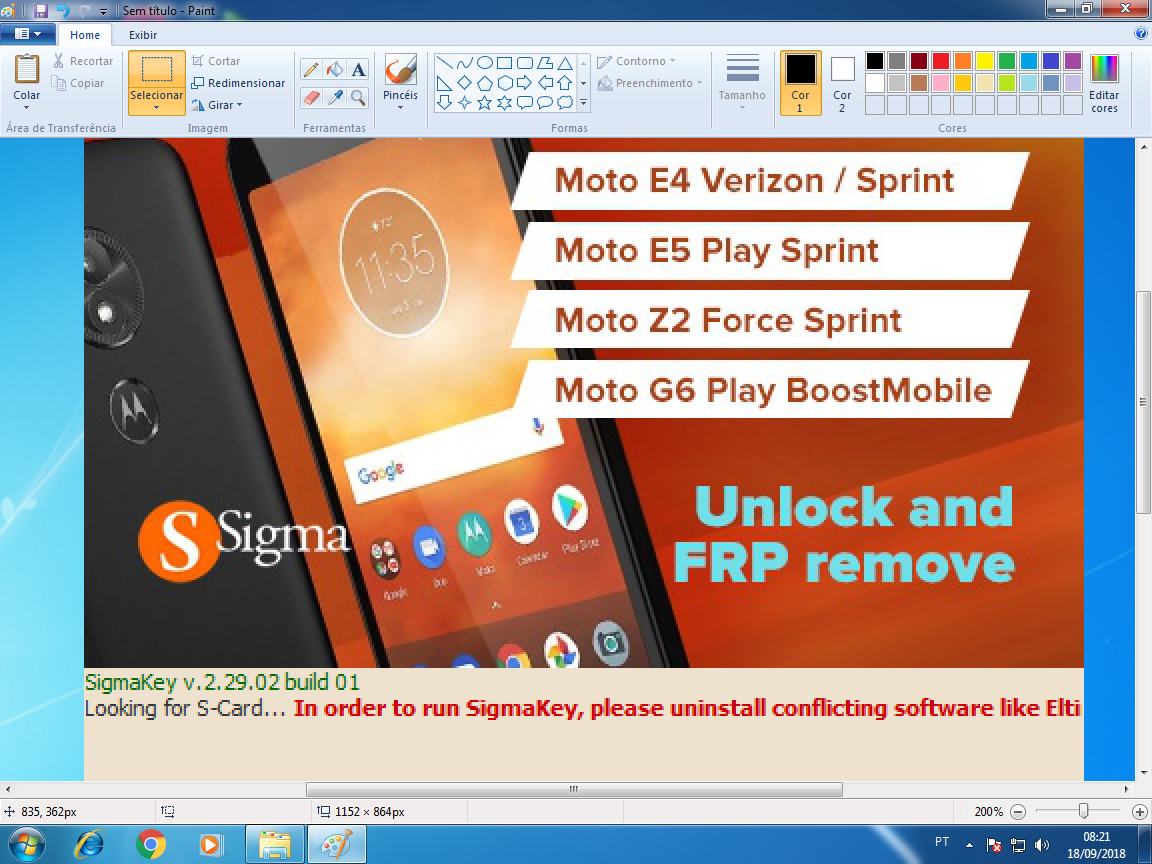
Task: Click the vertical scrollbar thumb
Action: [1143, 403]
